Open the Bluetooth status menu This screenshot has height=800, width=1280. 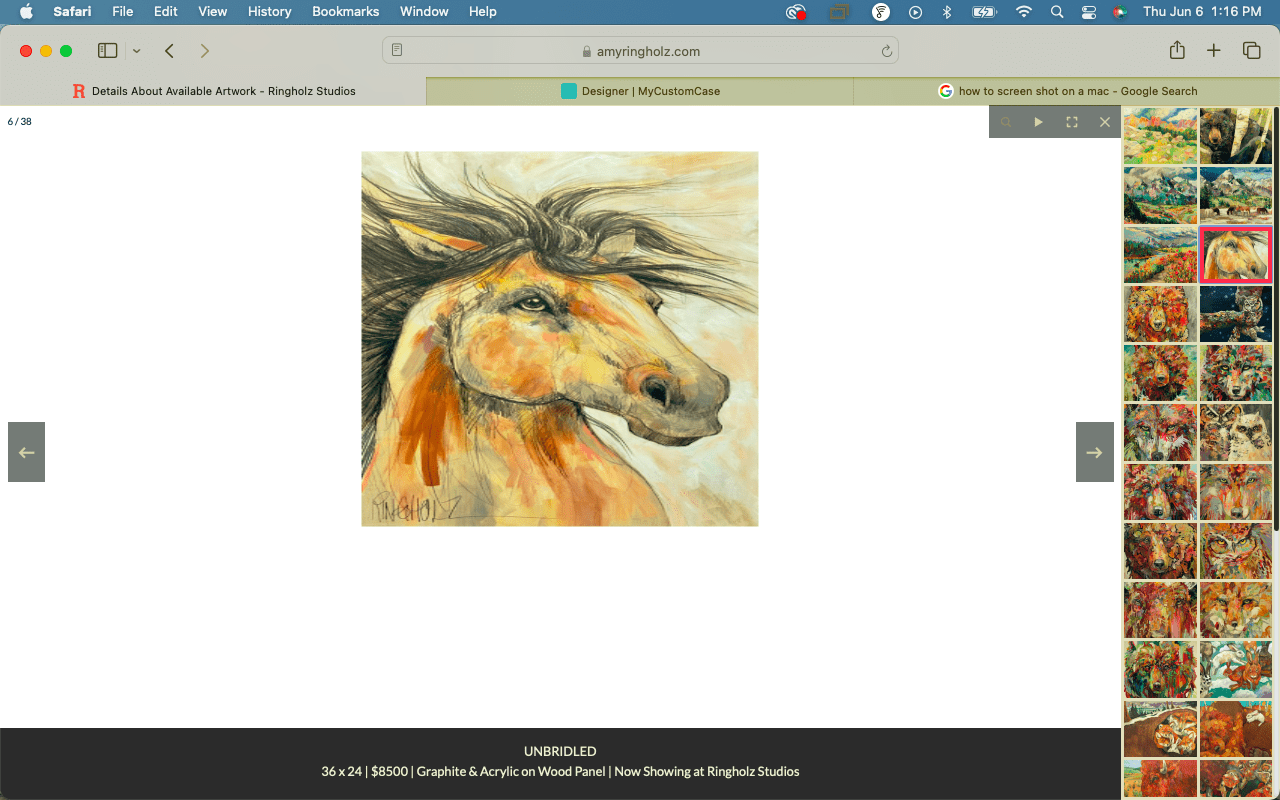[947, 12]
